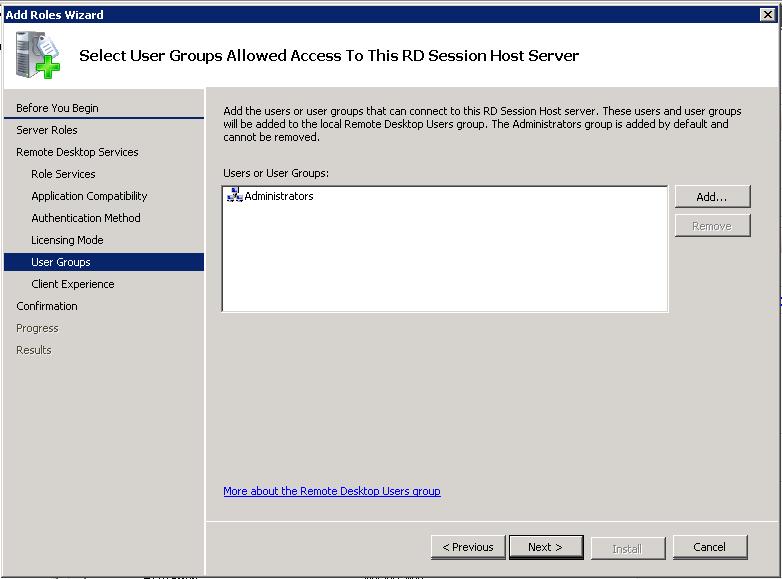This screenshot has width=782, height=579.
Task: Click the Administrators group icon in list
Action: (x=235, y=196)
